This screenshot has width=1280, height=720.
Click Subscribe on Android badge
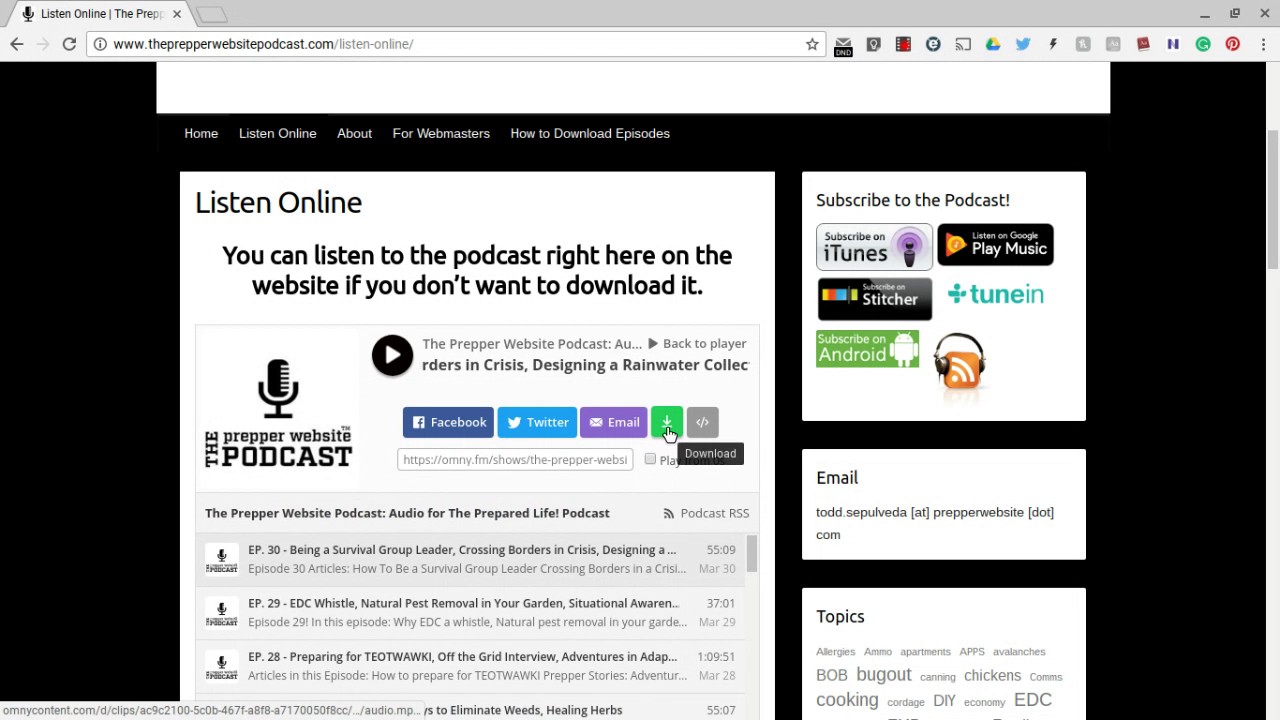coord(867,349)
